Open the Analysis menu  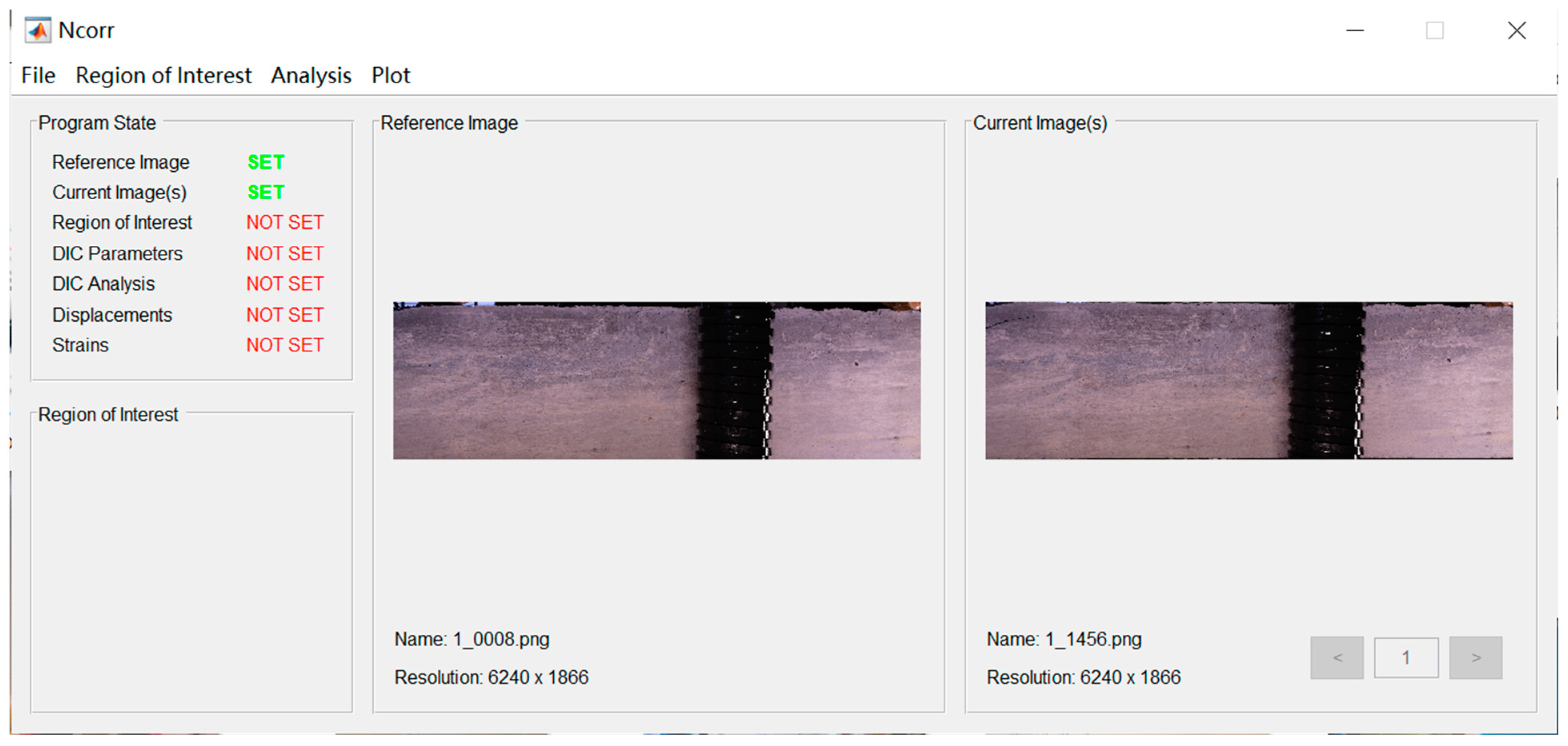click(x=311, y=76)
